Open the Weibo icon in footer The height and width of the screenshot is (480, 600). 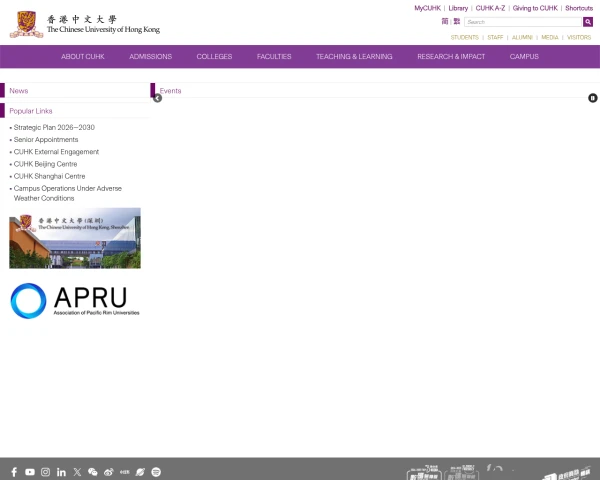pyautogui.click(x=109, y=472)
